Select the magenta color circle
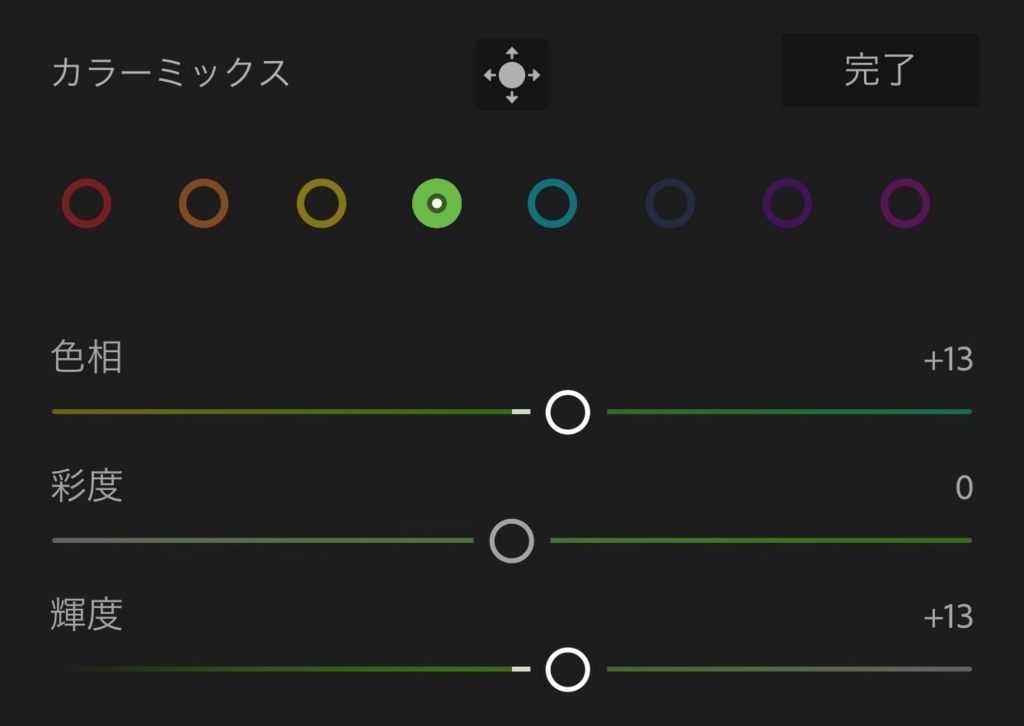This screenshot has height=726, width=1024. pos(905,204)
